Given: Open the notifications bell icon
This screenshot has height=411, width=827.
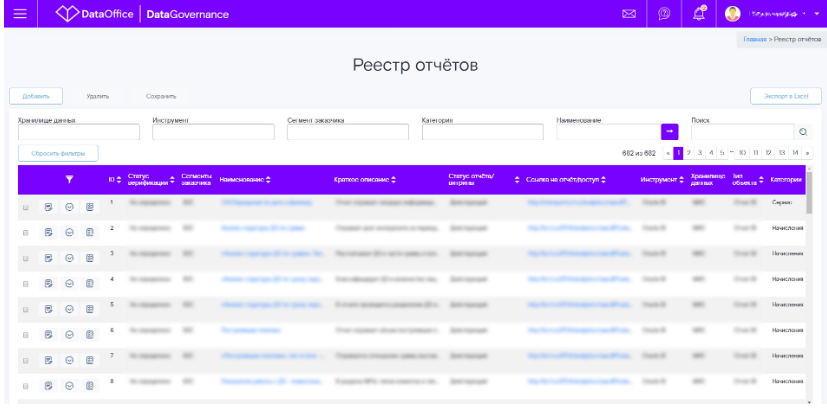Looking at the screenshot, I should click(x=699, y=14).
